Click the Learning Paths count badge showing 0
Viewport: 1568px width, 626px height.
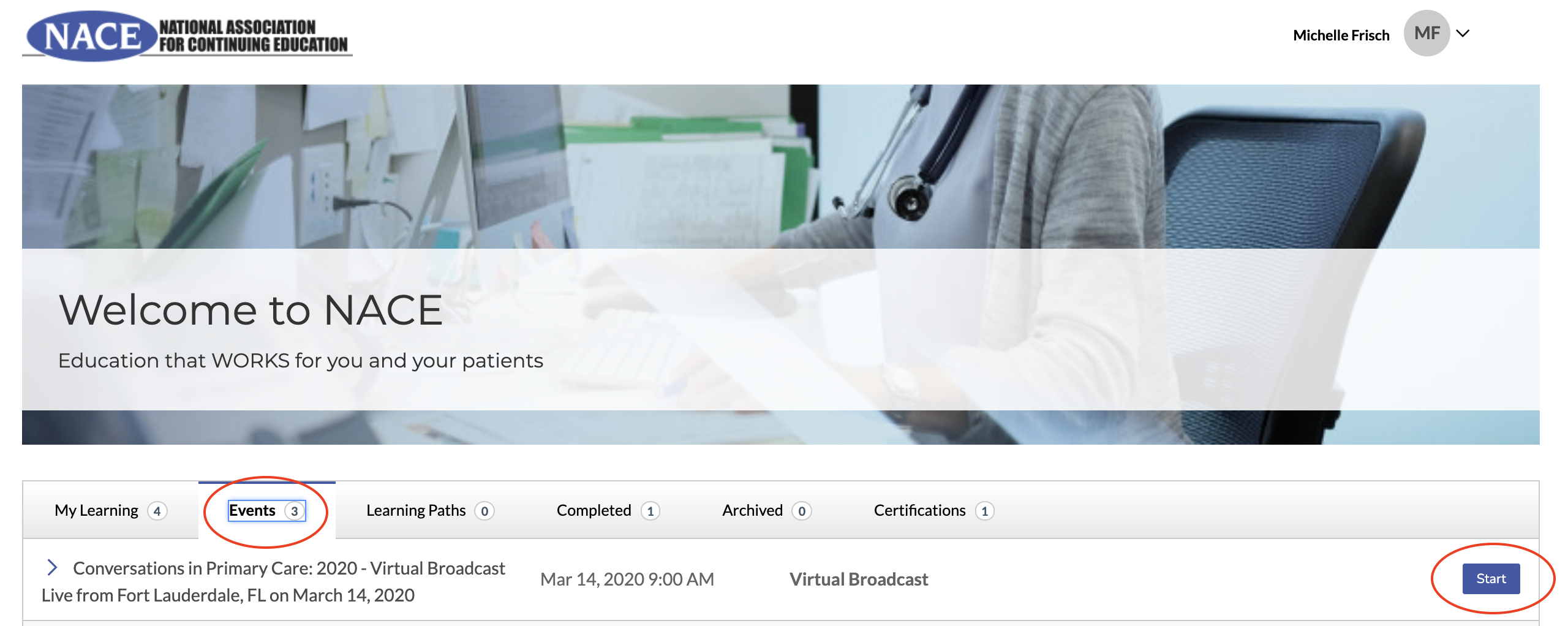click(484, 511)
